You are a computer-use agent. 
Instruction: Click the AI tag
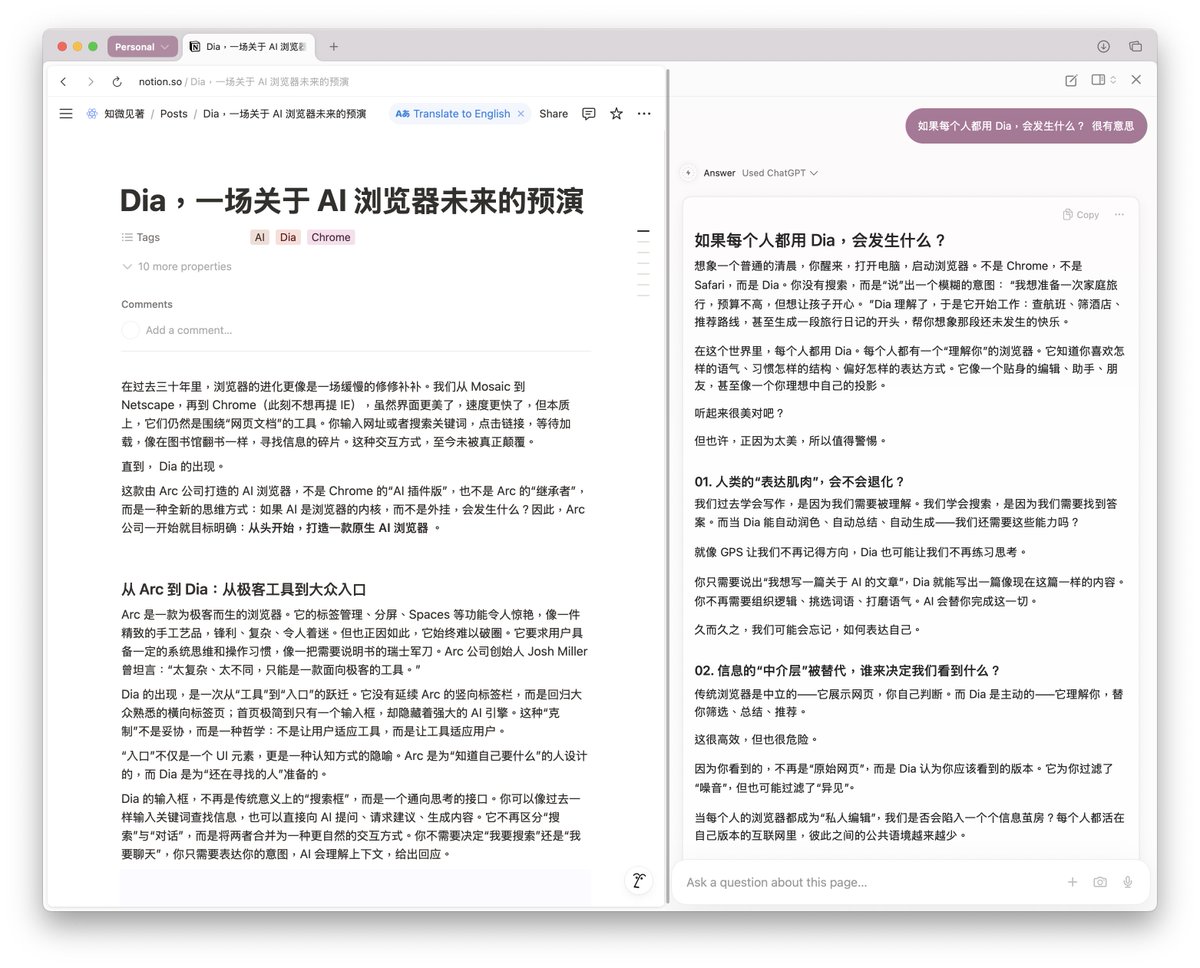(260, 238)
